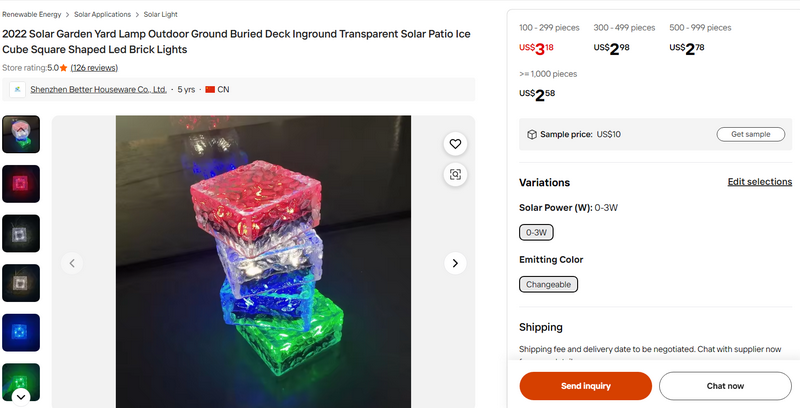Click the sample price box icon
This screenshot has height=408, width=800.
pos(532,134)
